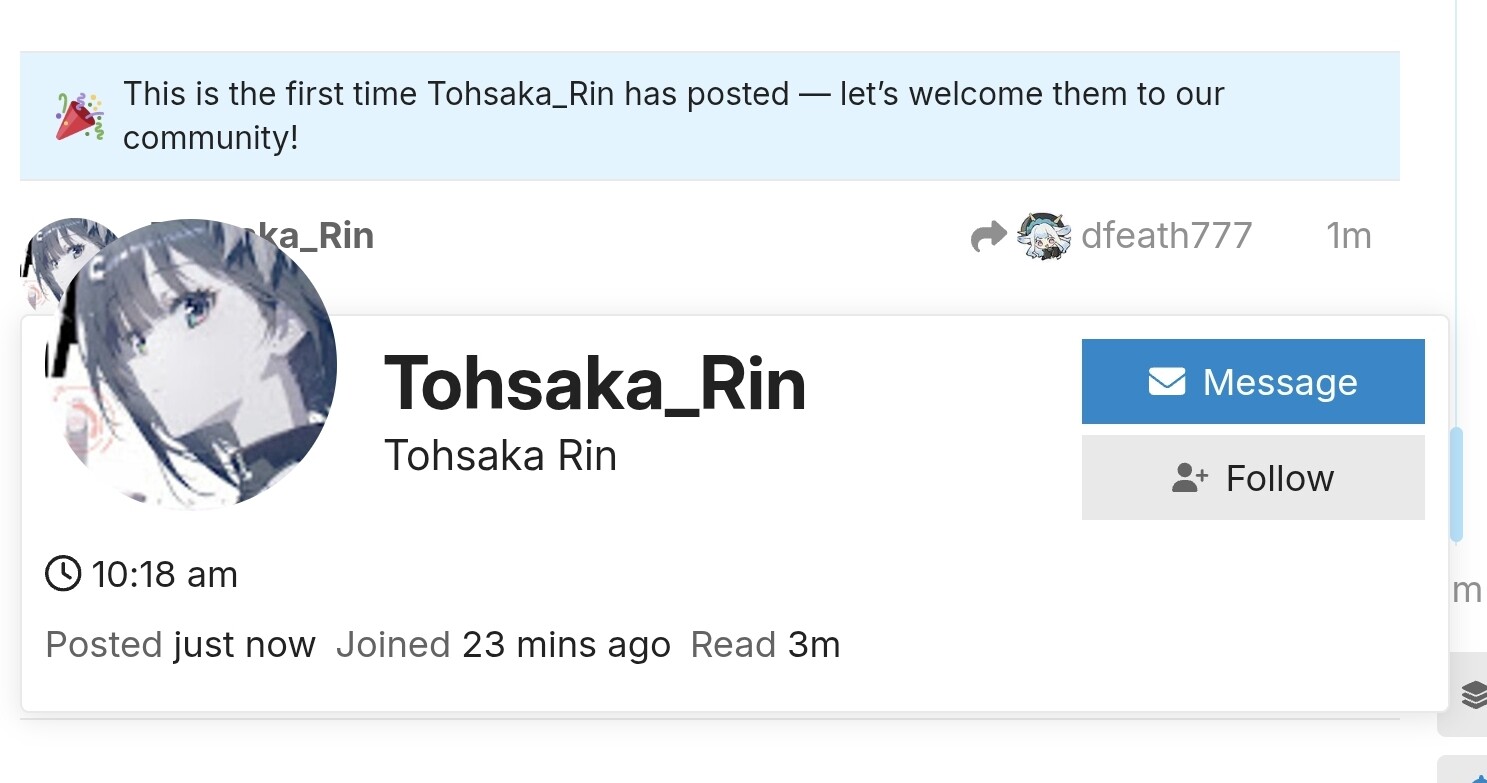Click the 10:18 am local time

click(x=164, y=575)
